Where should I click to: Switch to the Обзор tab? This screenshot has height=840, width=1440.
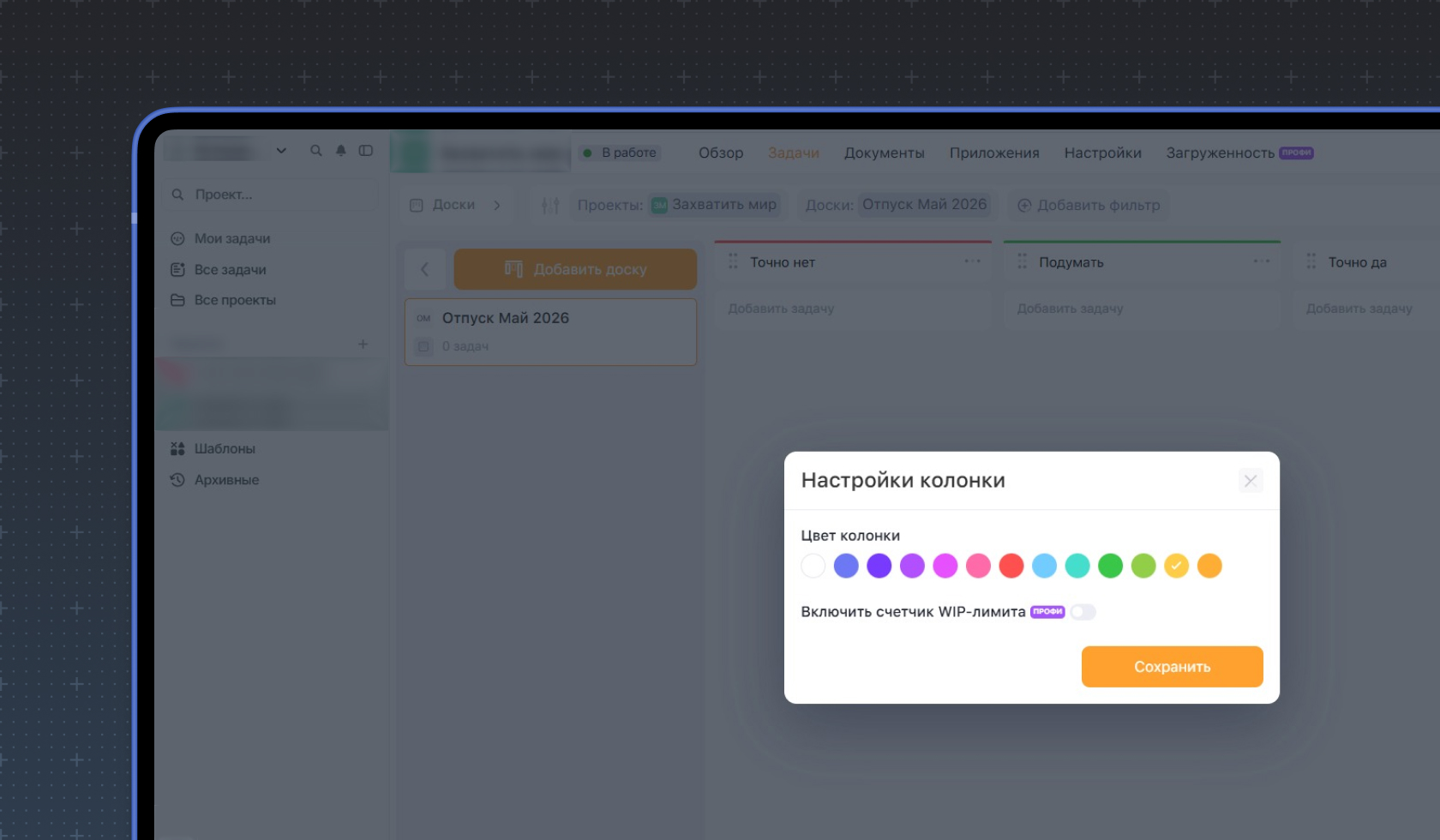721,153
